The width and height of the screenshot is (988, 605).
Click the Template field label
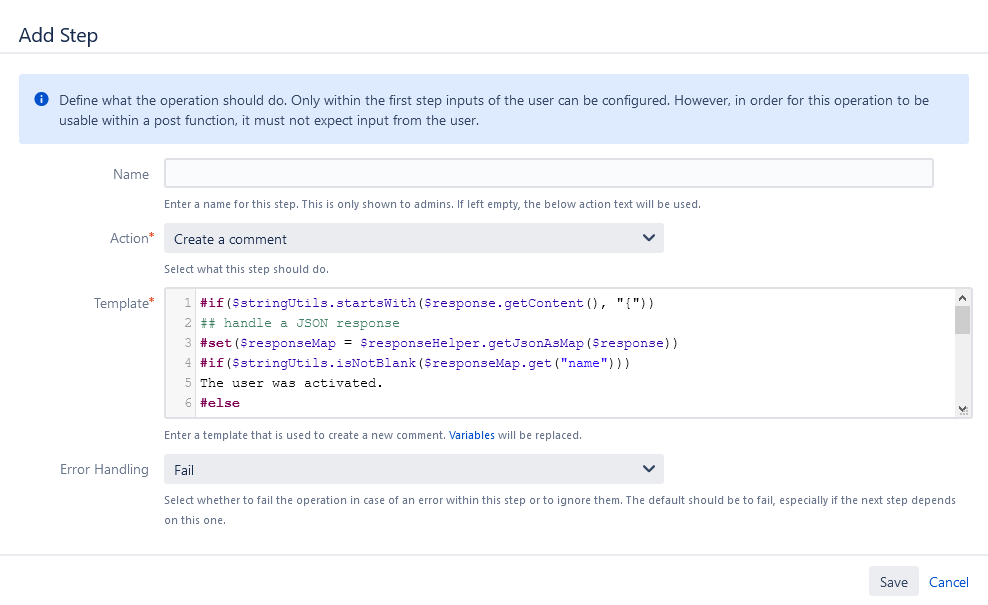121,303
